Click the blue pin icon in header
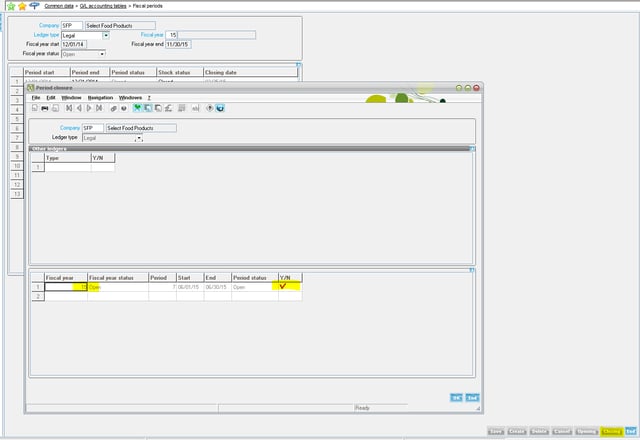The image size is (640, 440). point(35,6)
